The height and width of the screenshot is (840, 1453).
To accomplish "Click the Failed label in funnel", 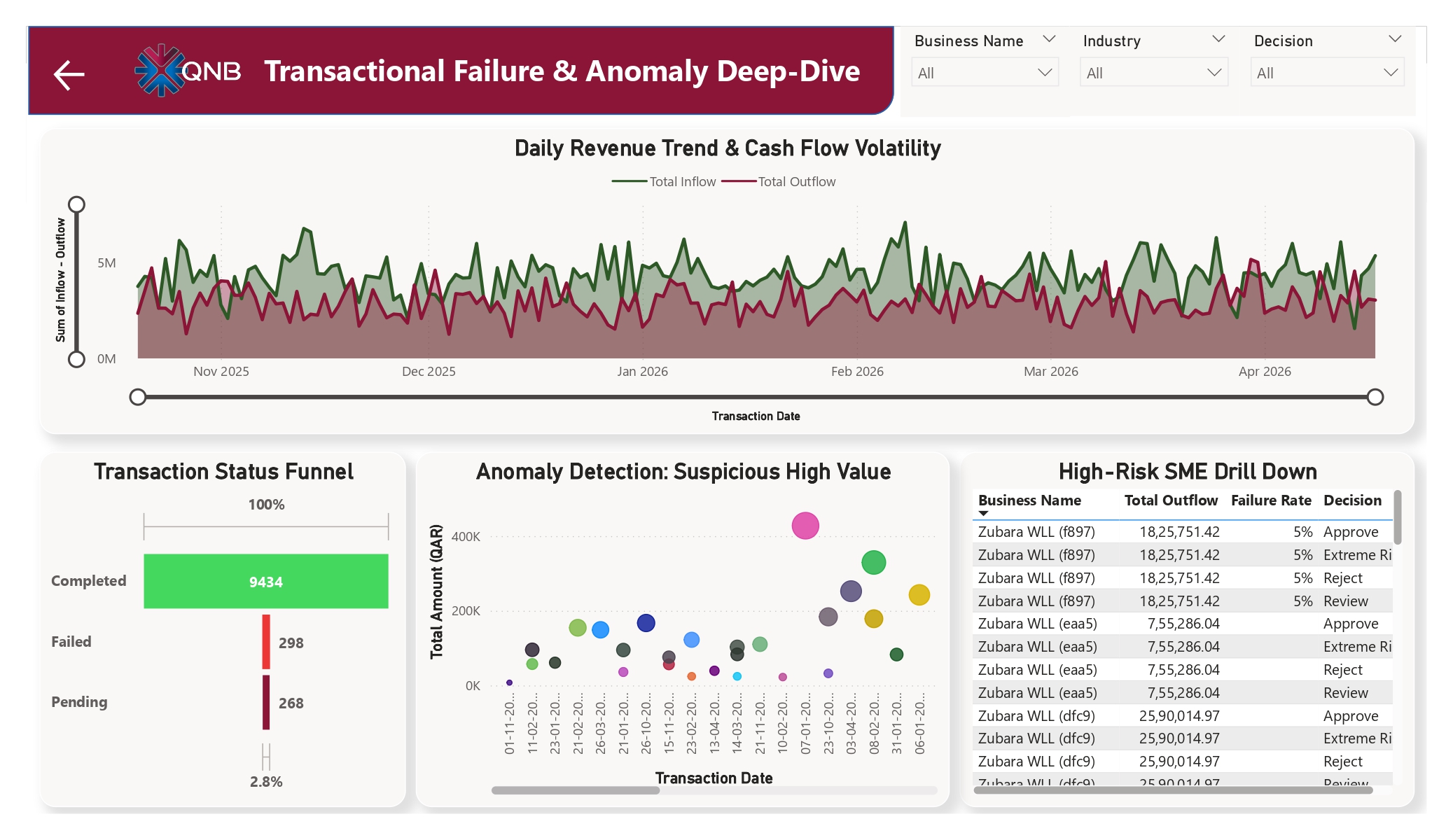I will pos(71,642).
